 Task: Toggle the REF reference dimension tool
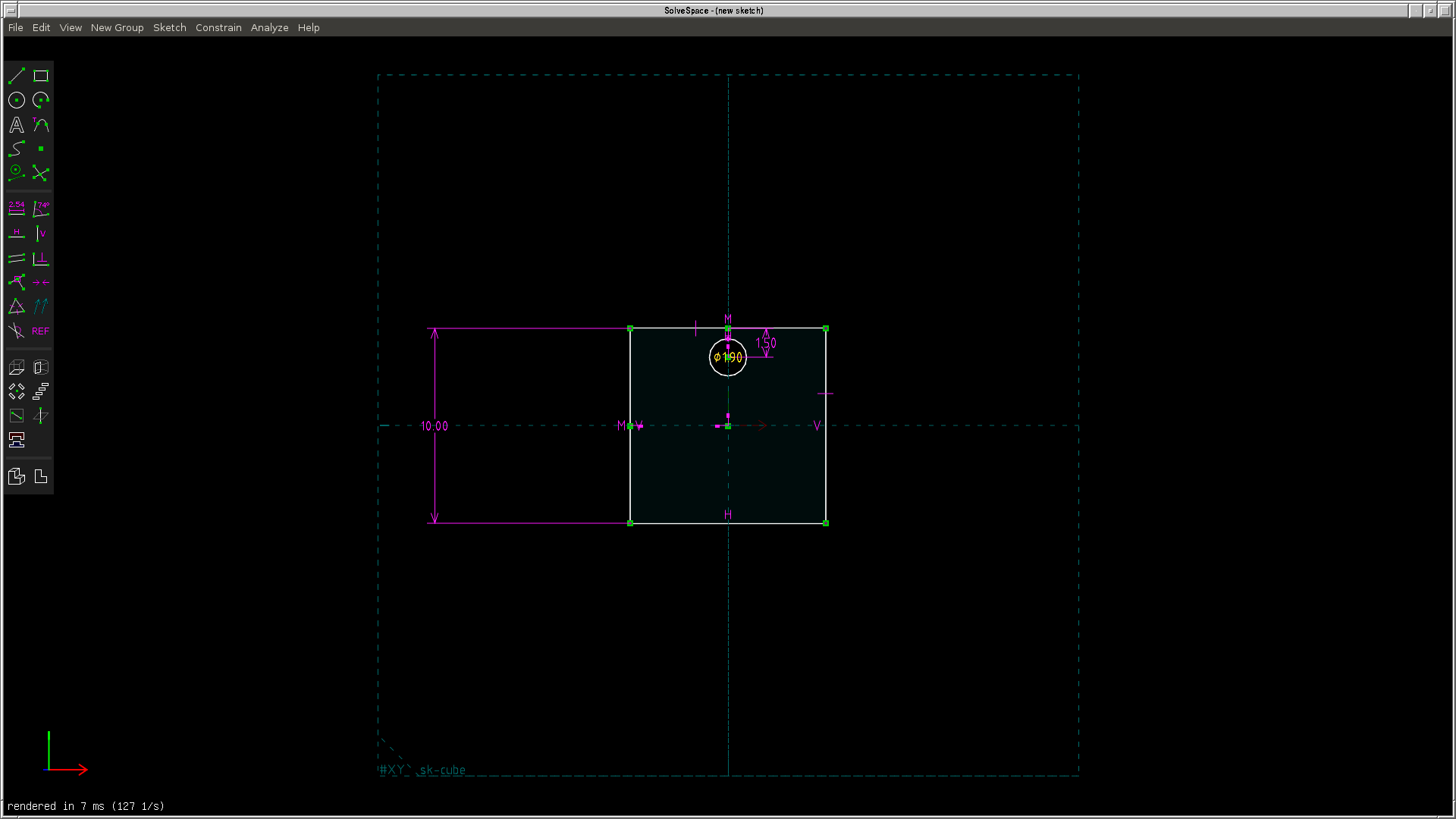[x=41, y=331]
